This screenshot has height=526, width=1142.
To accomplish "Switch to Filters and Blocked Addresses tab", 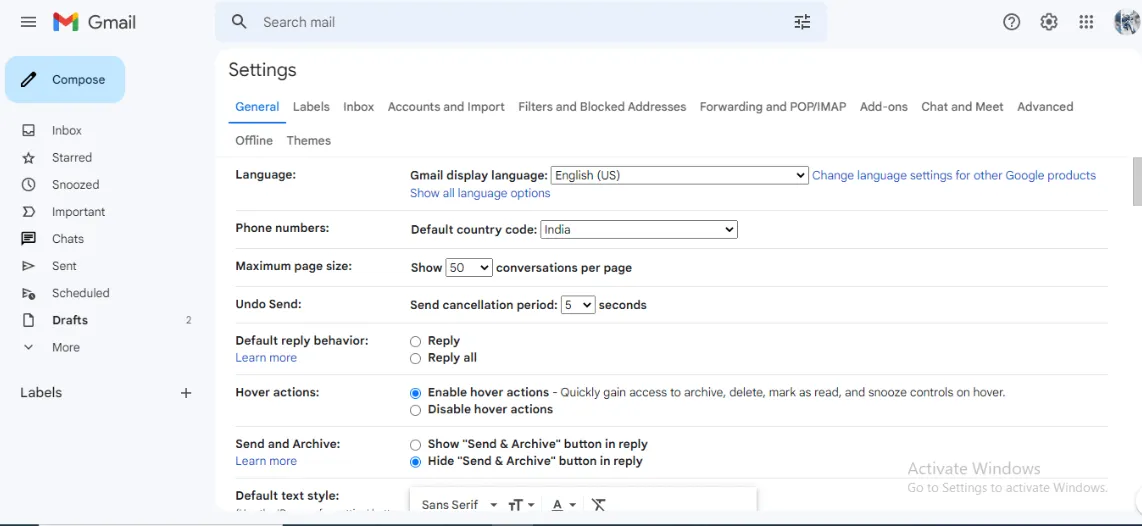I will [602, 107].
